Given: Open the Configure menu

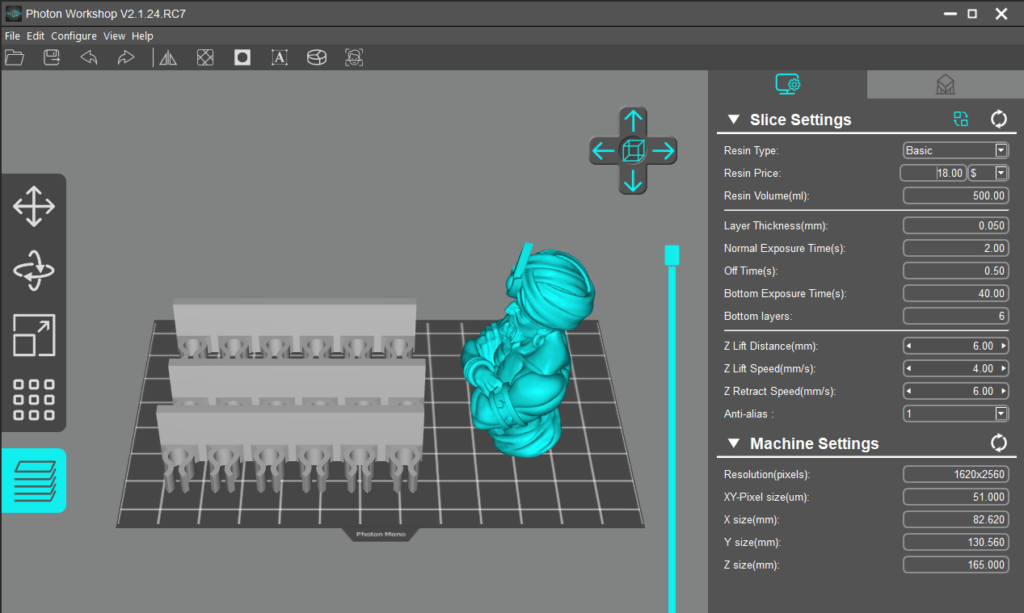Looking at the screenshot, I should click(x=74, y=36).
